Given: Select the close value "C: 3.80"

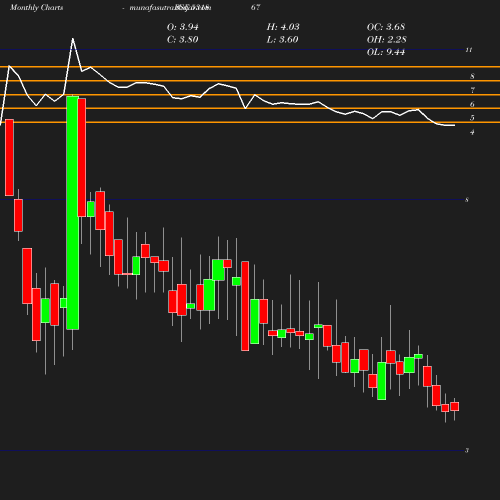Looking at the screenshot, I should coord(183,40).
